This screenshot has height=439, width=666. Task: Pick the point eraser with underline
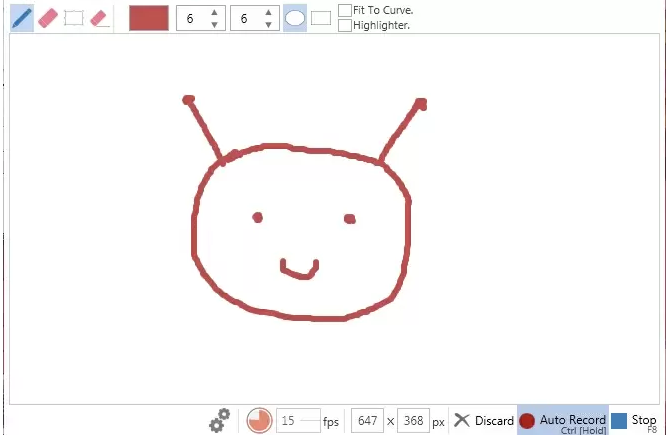[x=100, y=18]
